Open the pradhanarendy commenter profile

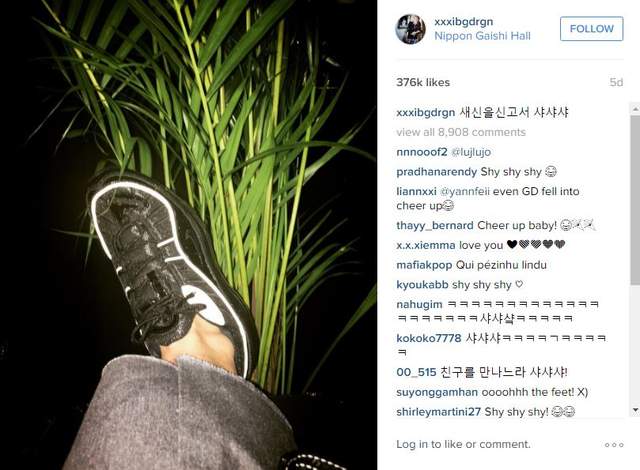pyautogui.click(x=436, y=172)
